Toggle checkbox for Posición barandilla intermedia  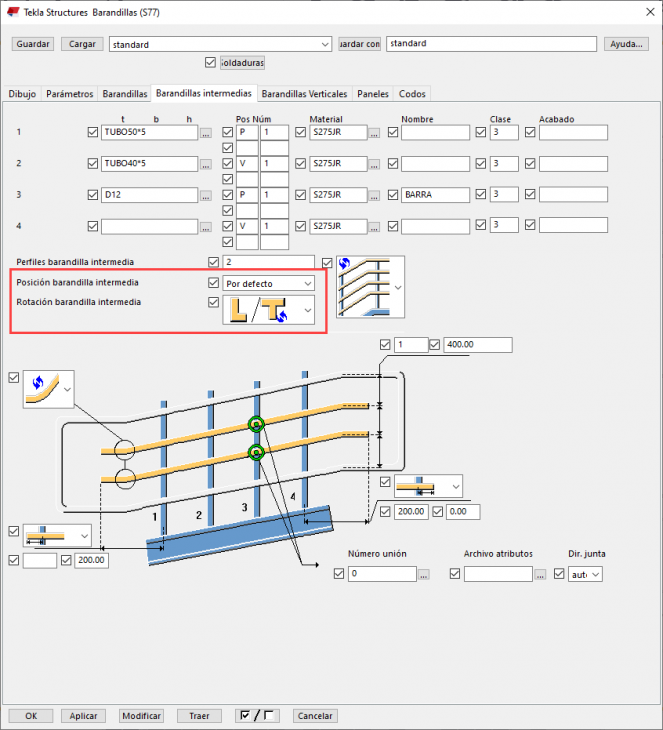(214, 283)
